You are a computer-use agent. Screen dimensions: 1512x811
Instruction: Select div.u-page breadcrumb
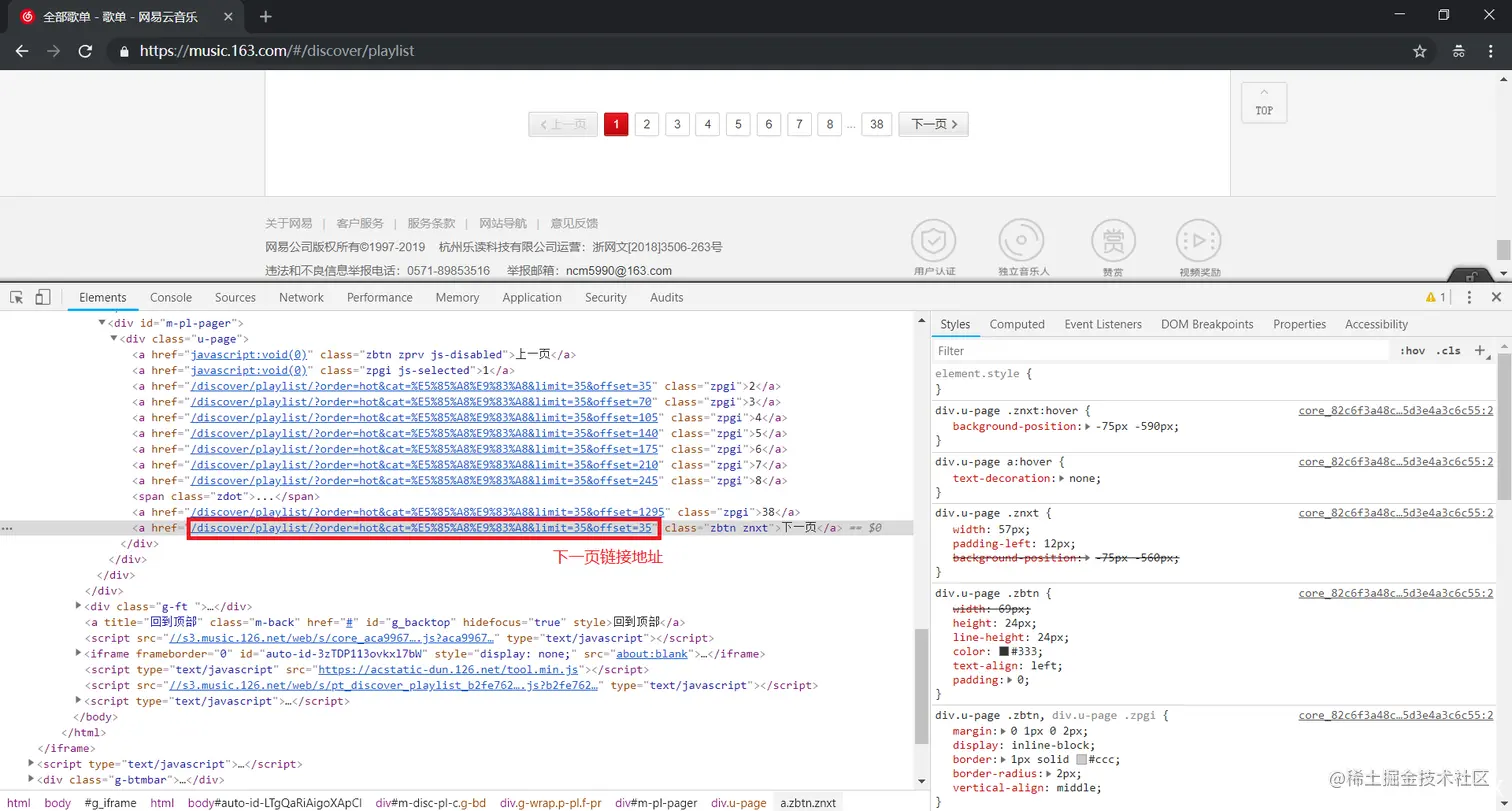(739, 802)
